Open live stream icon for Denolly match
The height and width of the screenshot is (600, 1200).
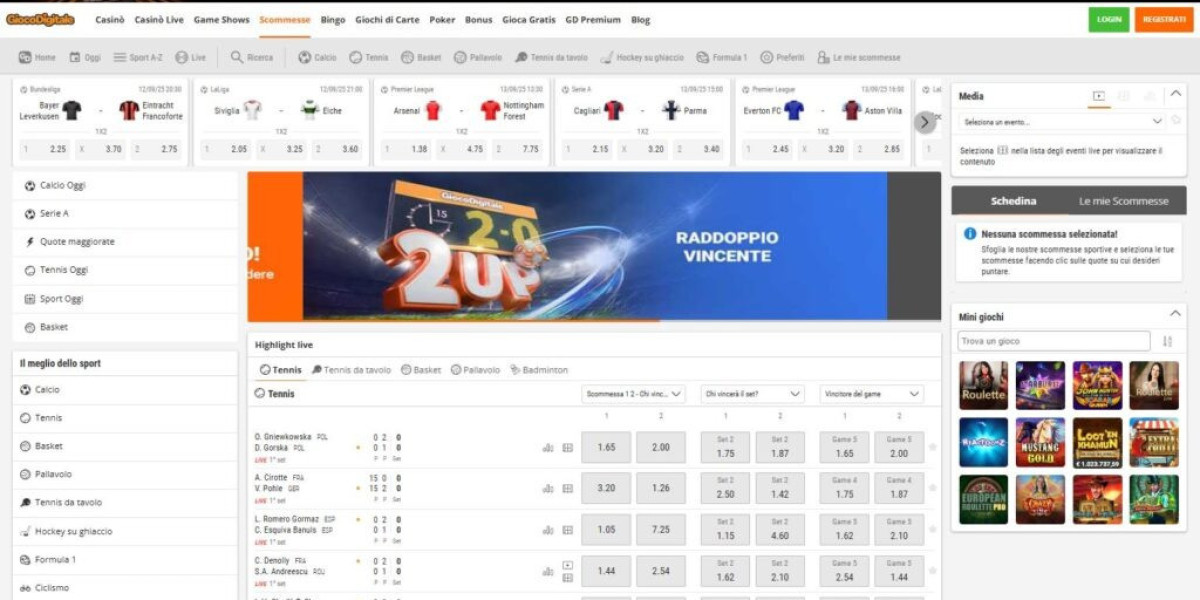click(x=567, y=565)
